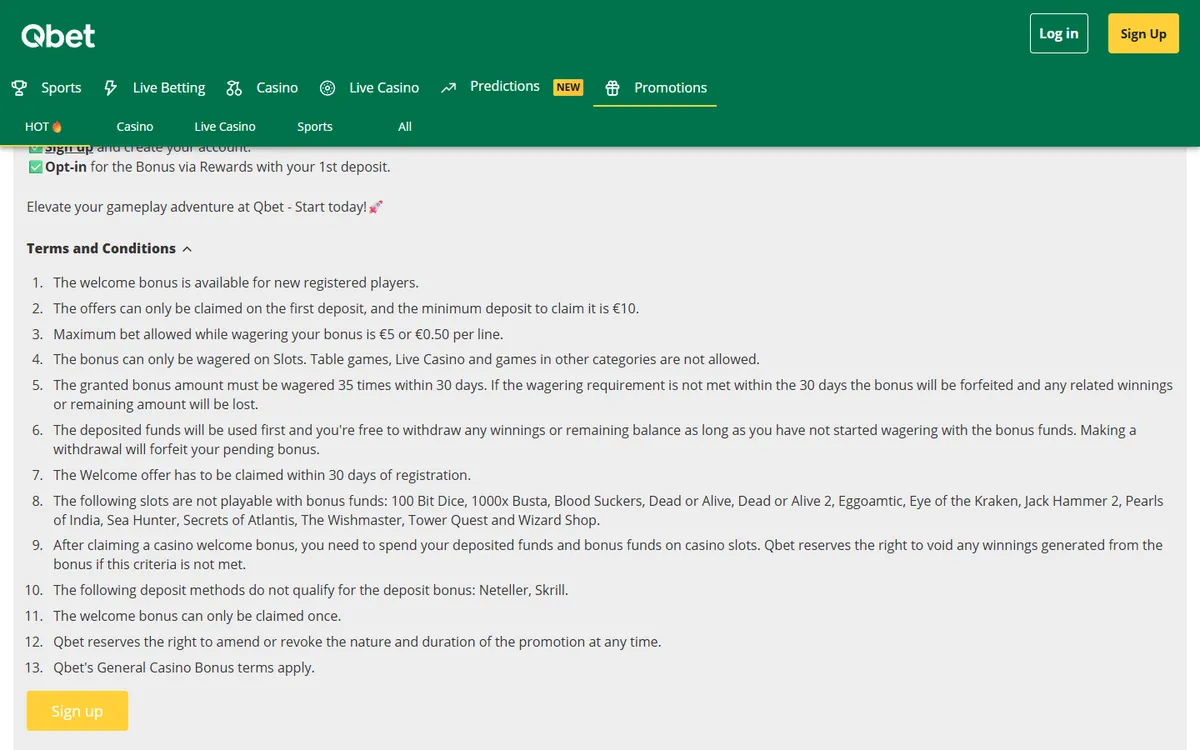Click the Predictions trend arrow icon
Screen dimensions: 1200x750
coord(449,87)
